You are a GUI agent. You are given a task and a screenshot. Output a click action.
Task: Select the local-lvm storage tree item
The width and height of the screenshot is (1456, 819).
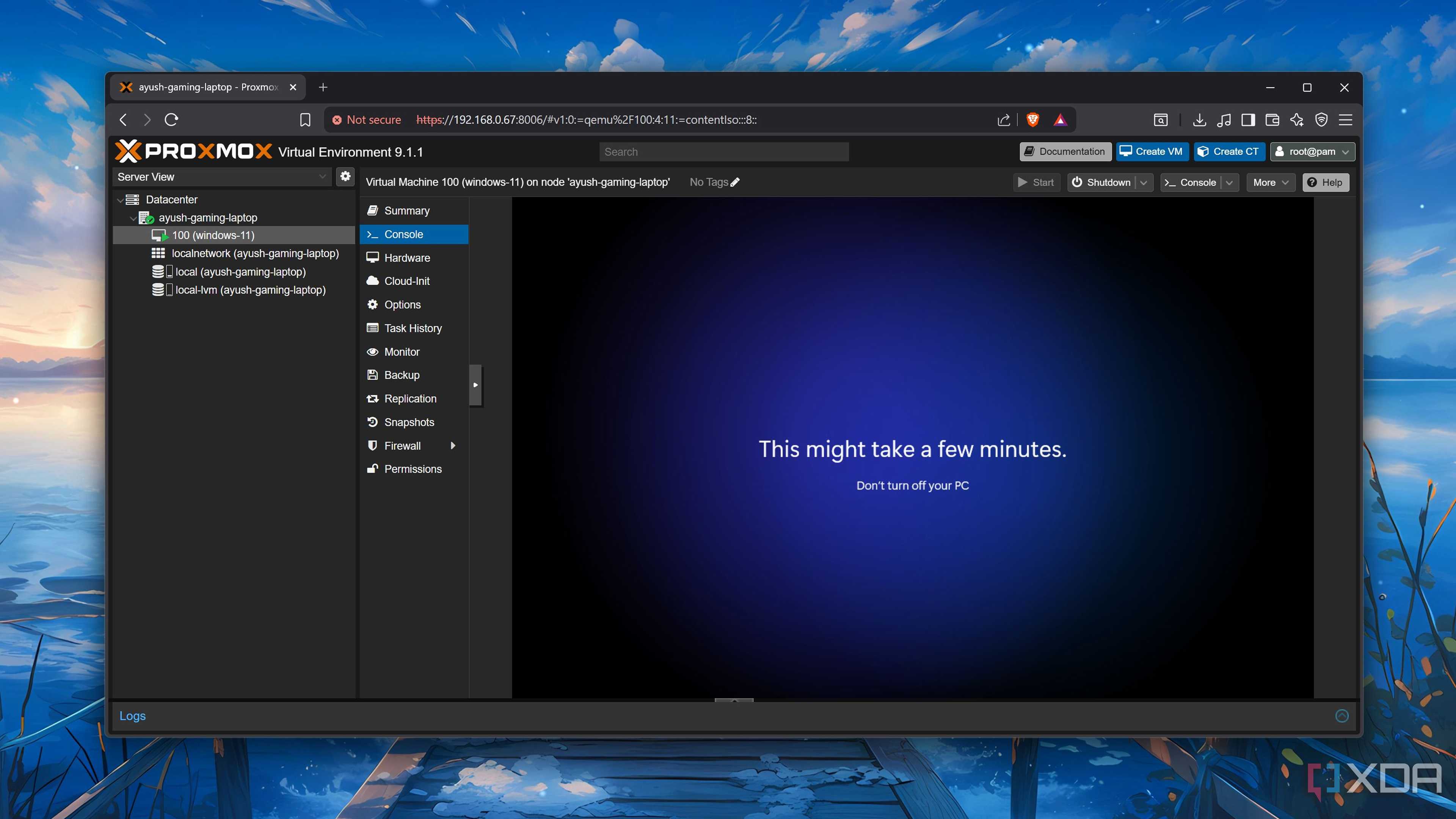pos(234,290)
